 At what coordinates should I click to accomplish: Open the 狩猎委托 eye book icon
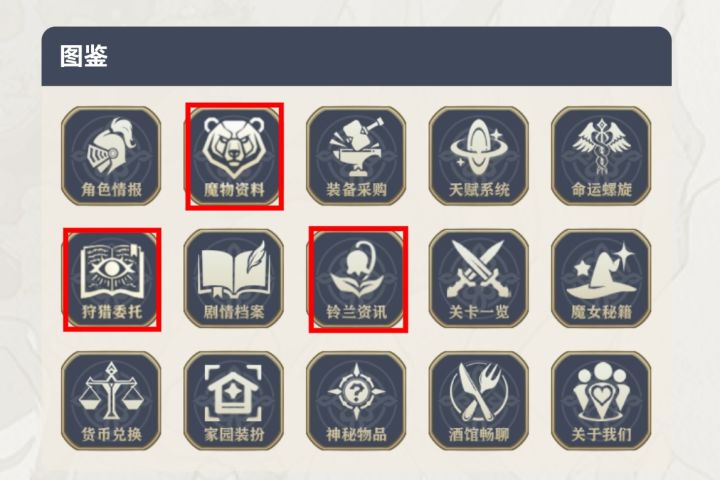[111, 279]
